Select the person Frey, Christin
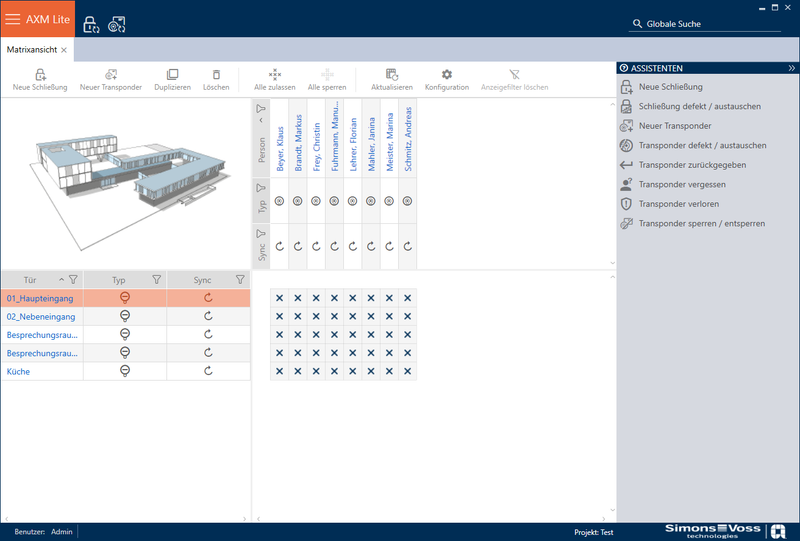 click(316, 146)
